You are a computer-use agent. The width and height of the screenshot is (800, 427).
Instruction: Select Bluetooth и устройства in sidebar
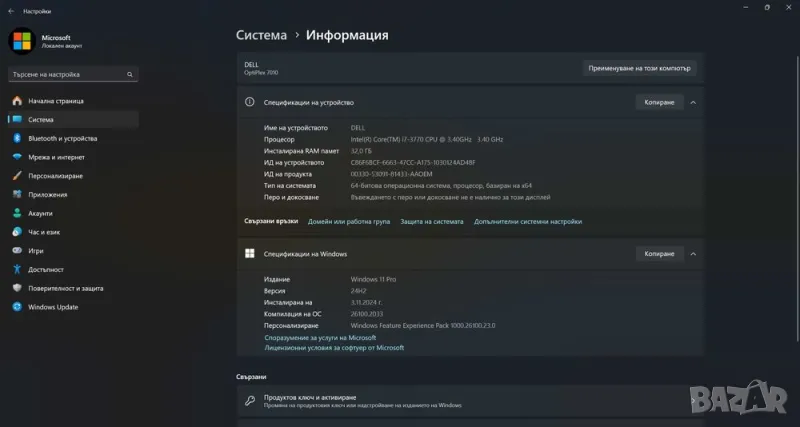[62, 138]
